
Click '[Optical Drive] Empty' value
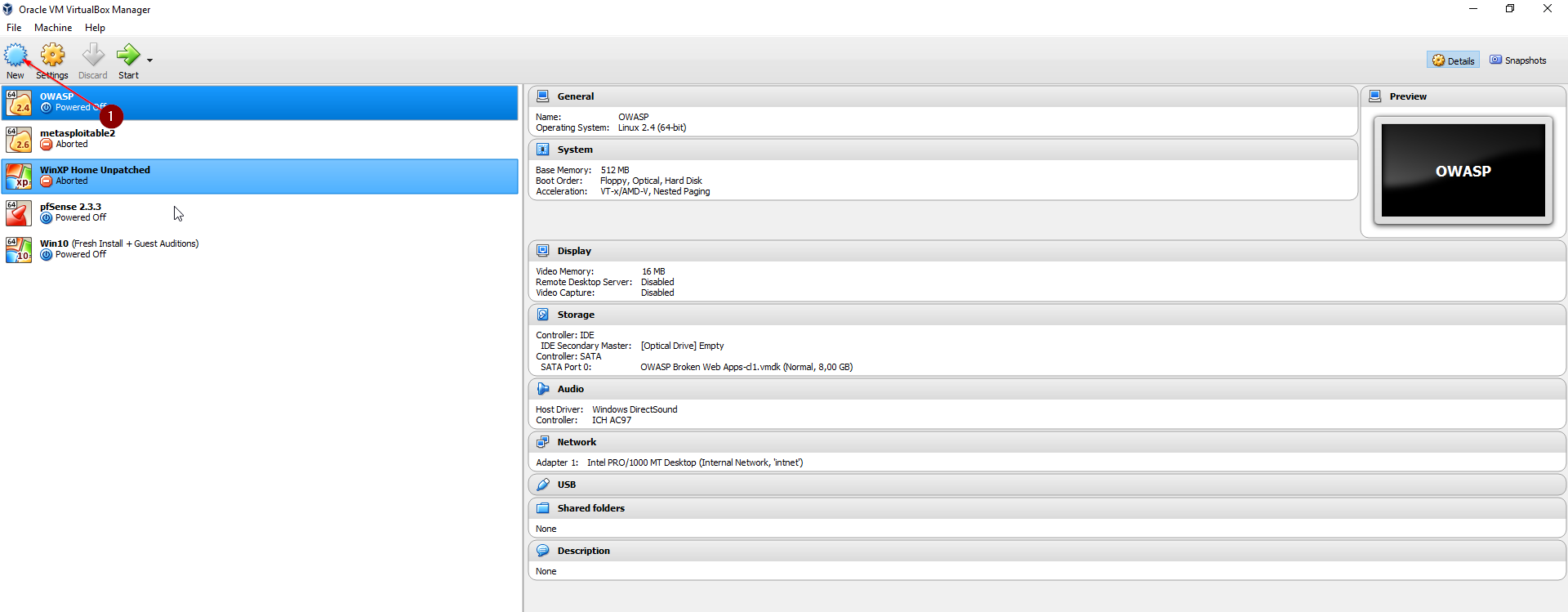point(682,346)
